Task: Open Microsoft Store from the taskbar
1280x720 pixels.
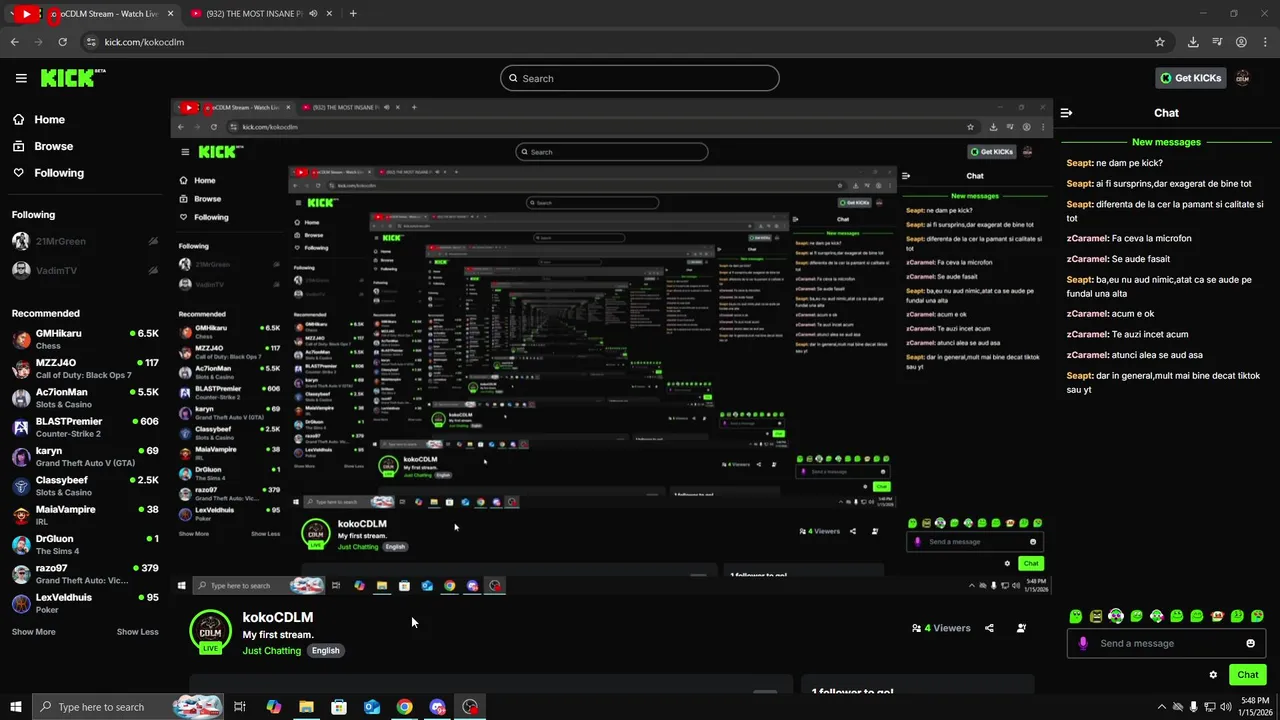Action: click(x=339, y=707)
